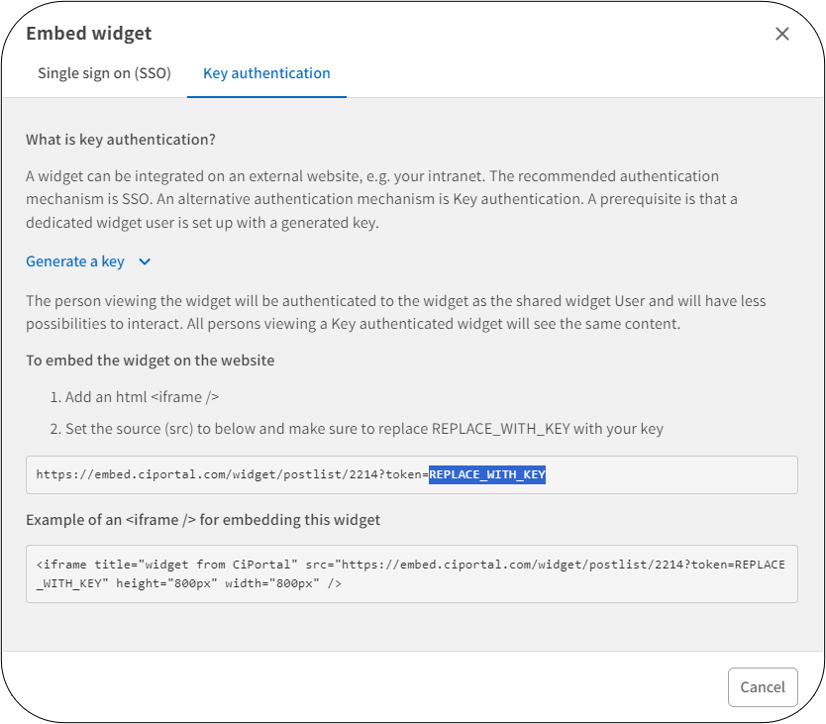Click the SSO authentication description paragraph

tap(400, 198)
